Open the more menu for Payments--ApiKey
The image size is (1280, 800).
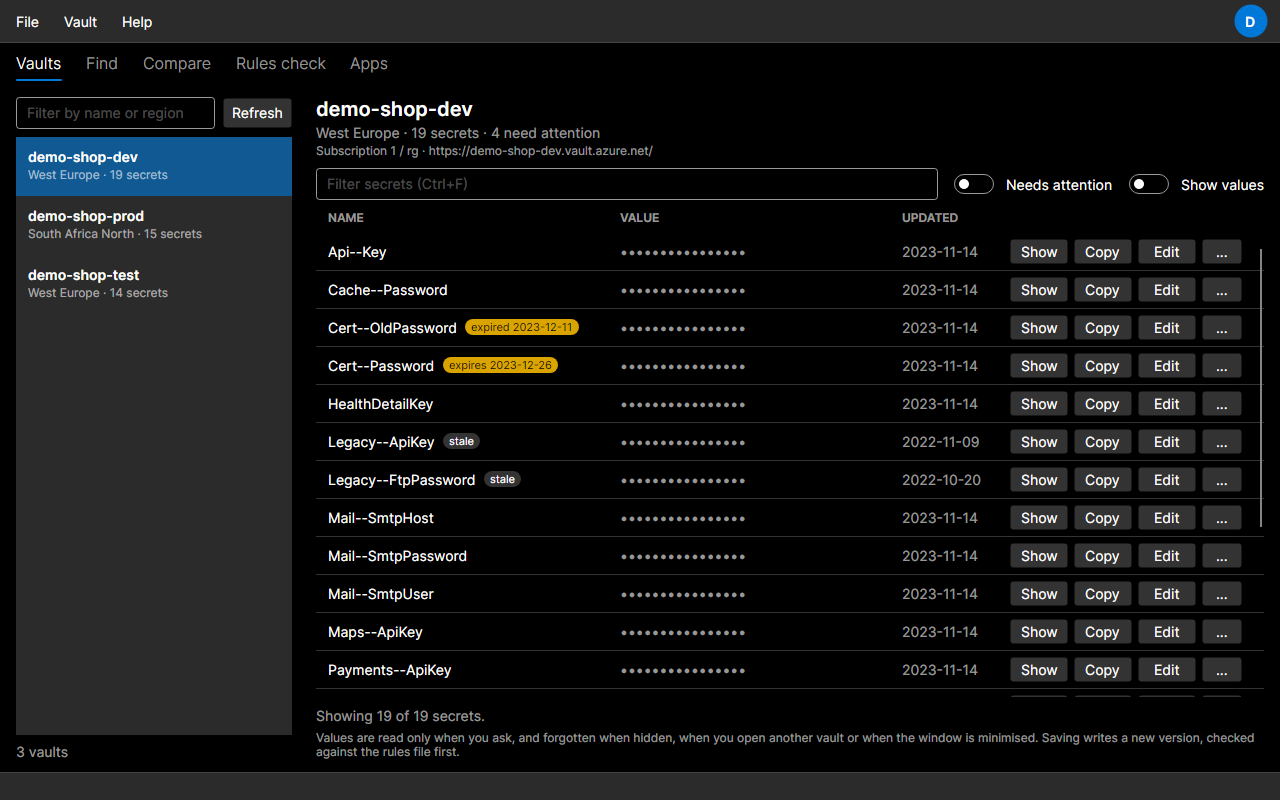click(1221, 670)
